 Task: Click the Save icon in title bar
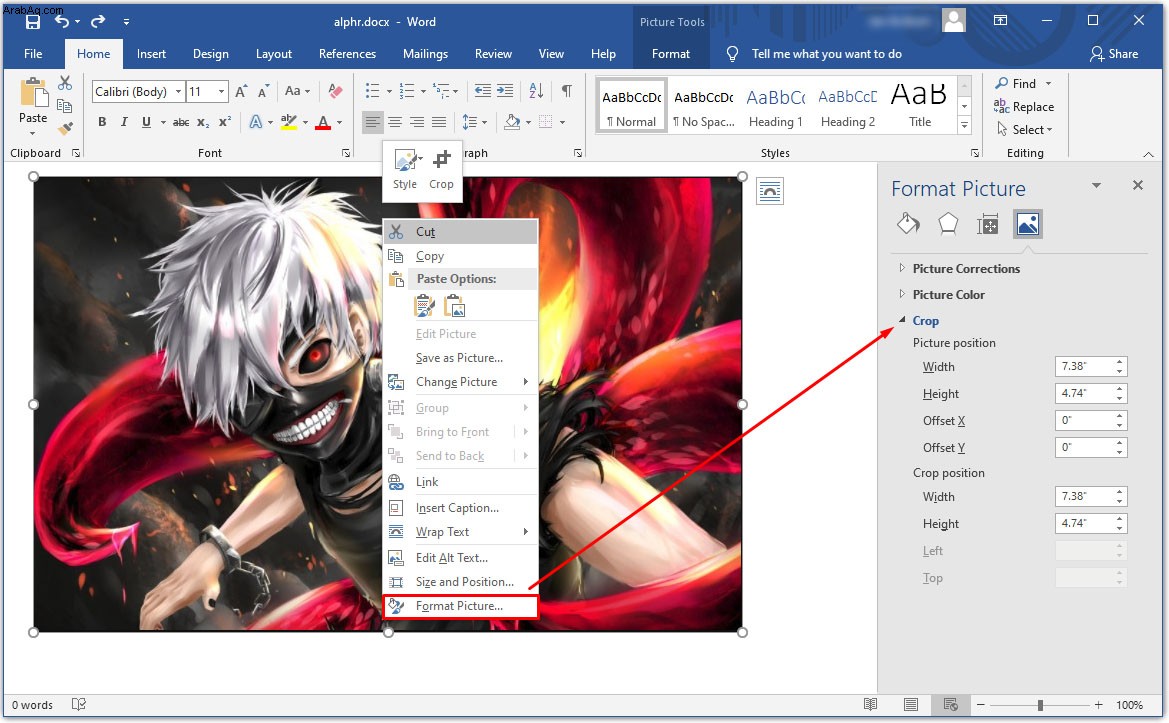[32, 22]
